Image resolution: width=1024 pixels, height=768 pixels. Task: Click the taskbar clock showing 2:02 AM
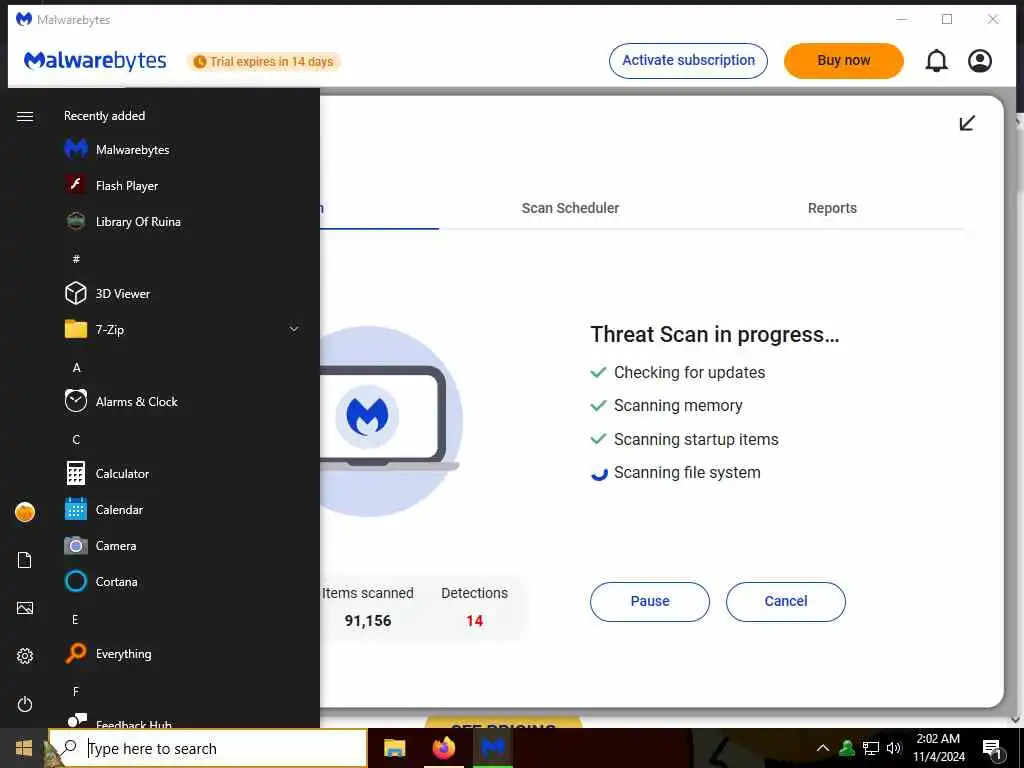pos(938,748)
